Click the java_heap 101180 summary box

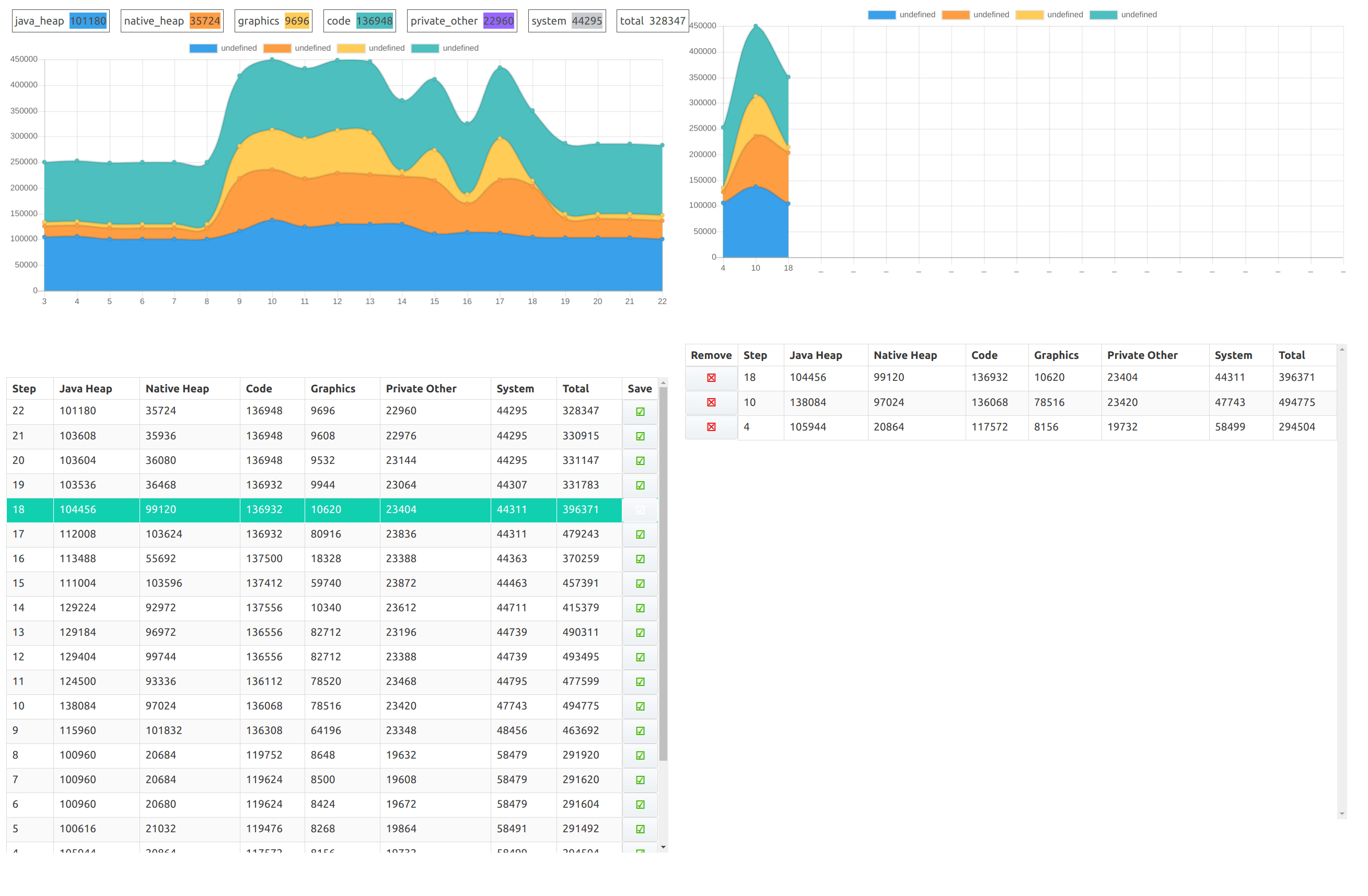[61, 21]
